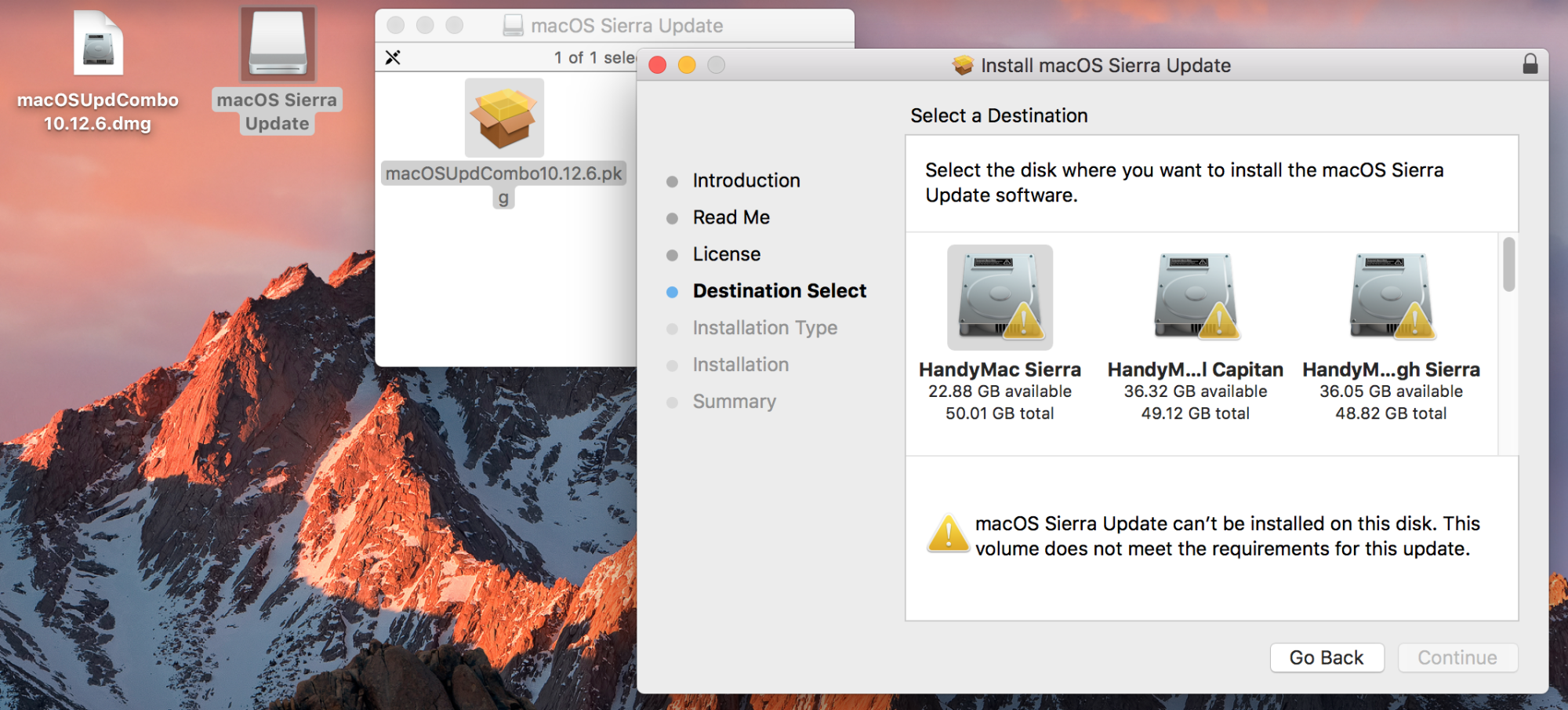Choose the HandyM...gh Sierra disk
The image size is (1568, 710).
point(1391,297)
